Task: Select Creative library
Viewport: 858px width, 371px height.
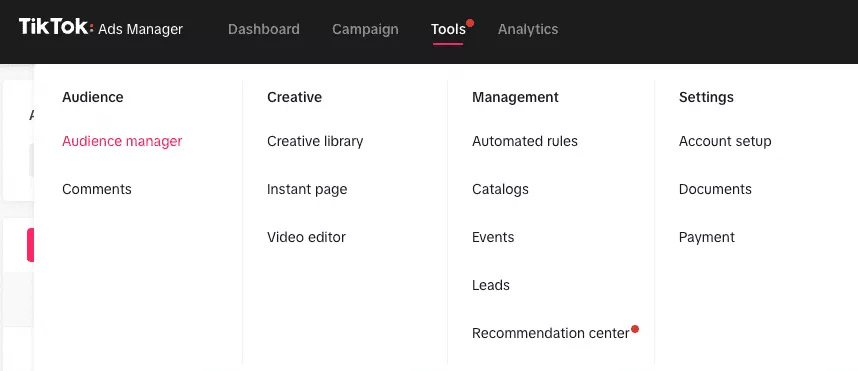Action: 315,141
